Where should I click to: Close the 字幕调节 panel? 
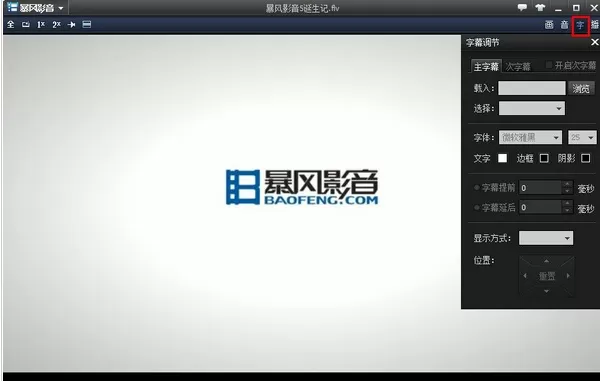click(595, 42)
